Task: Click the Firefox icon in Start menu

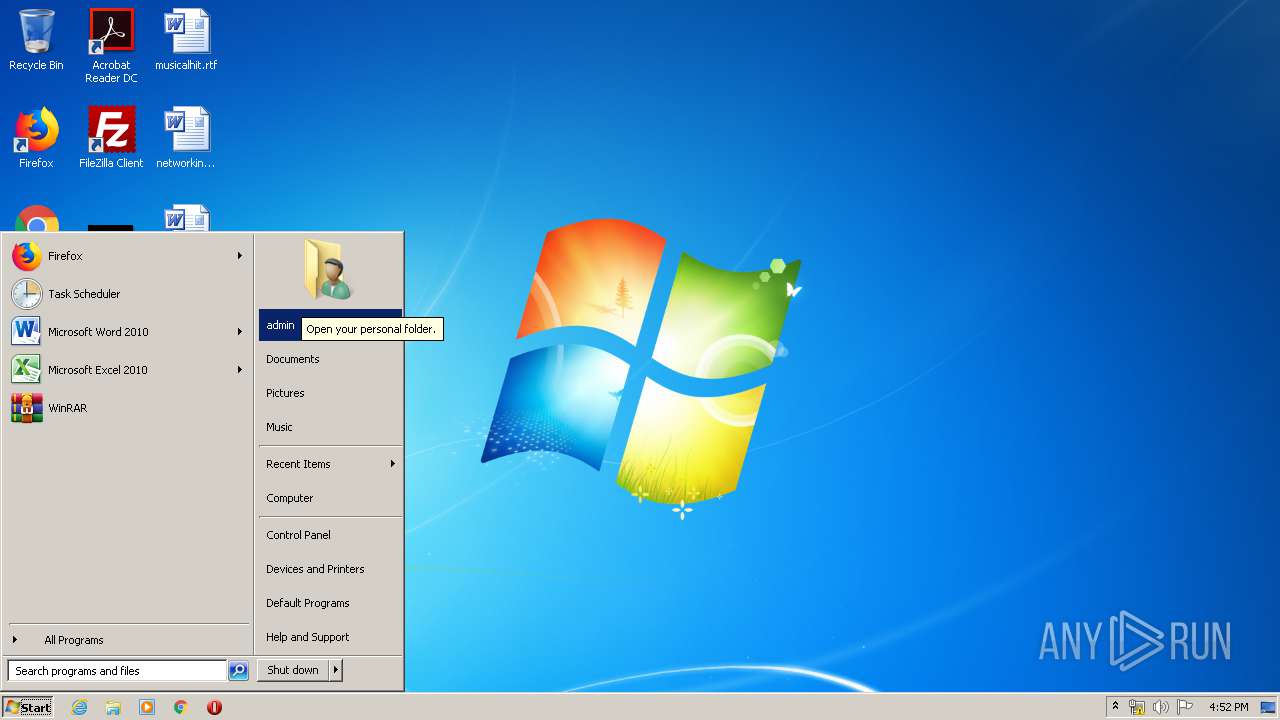Action: point(27,256)
